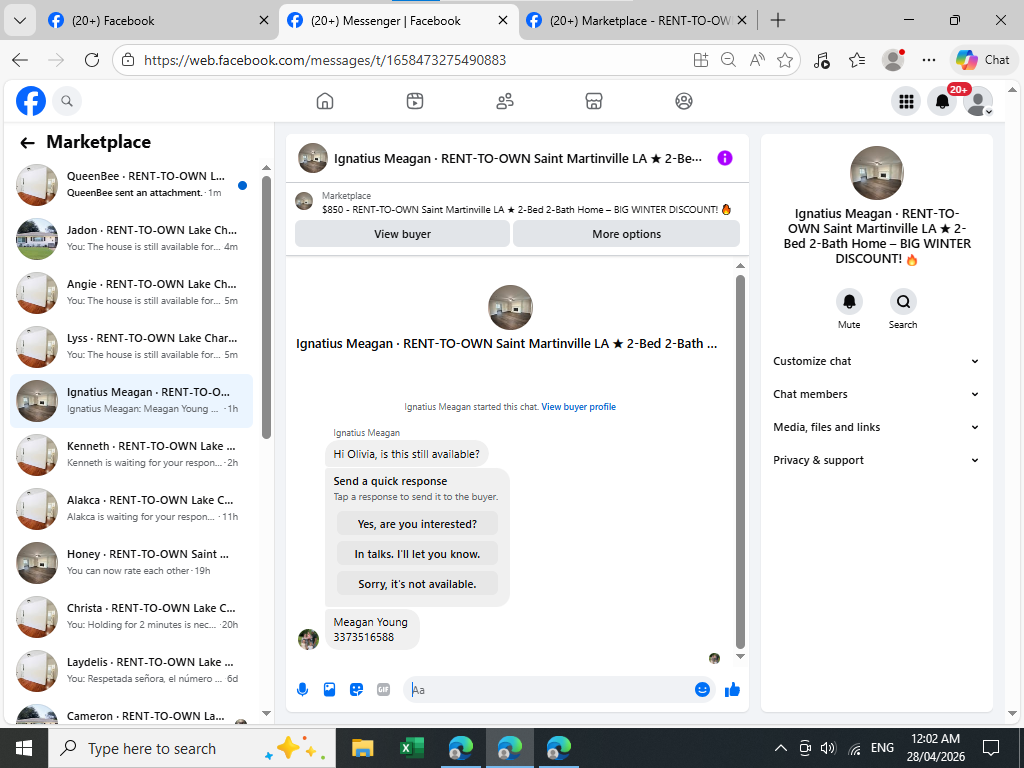Expand Customize chat section
1024x768 pixels.
pos(876,361)
